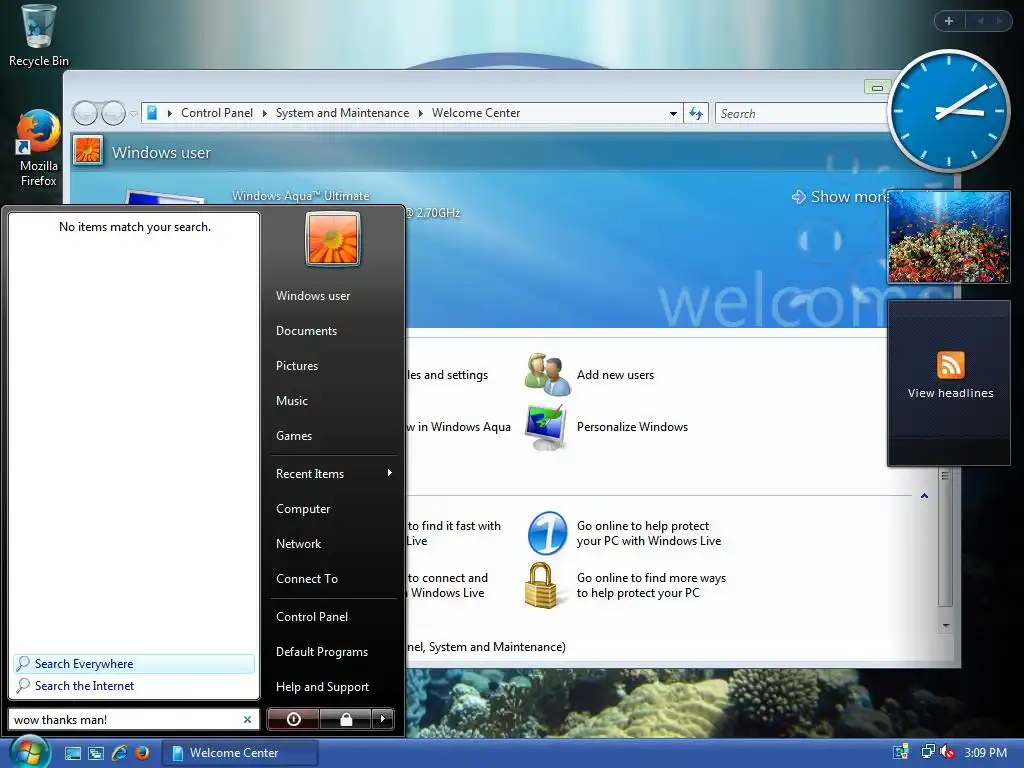Click the explorer Back button
Viewport: 1024px width, 768px height.
(x=85, y=114)
